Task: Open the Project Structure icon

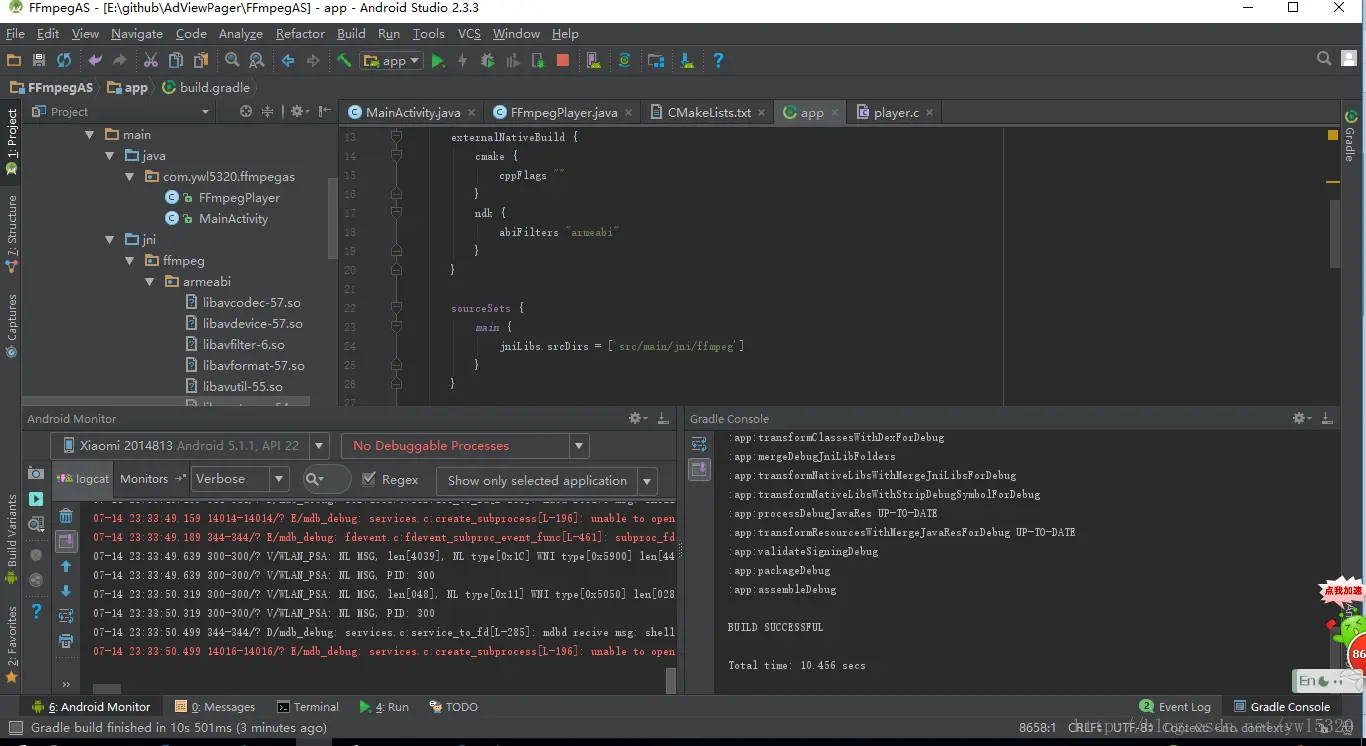Action: (x=656, y=61)
